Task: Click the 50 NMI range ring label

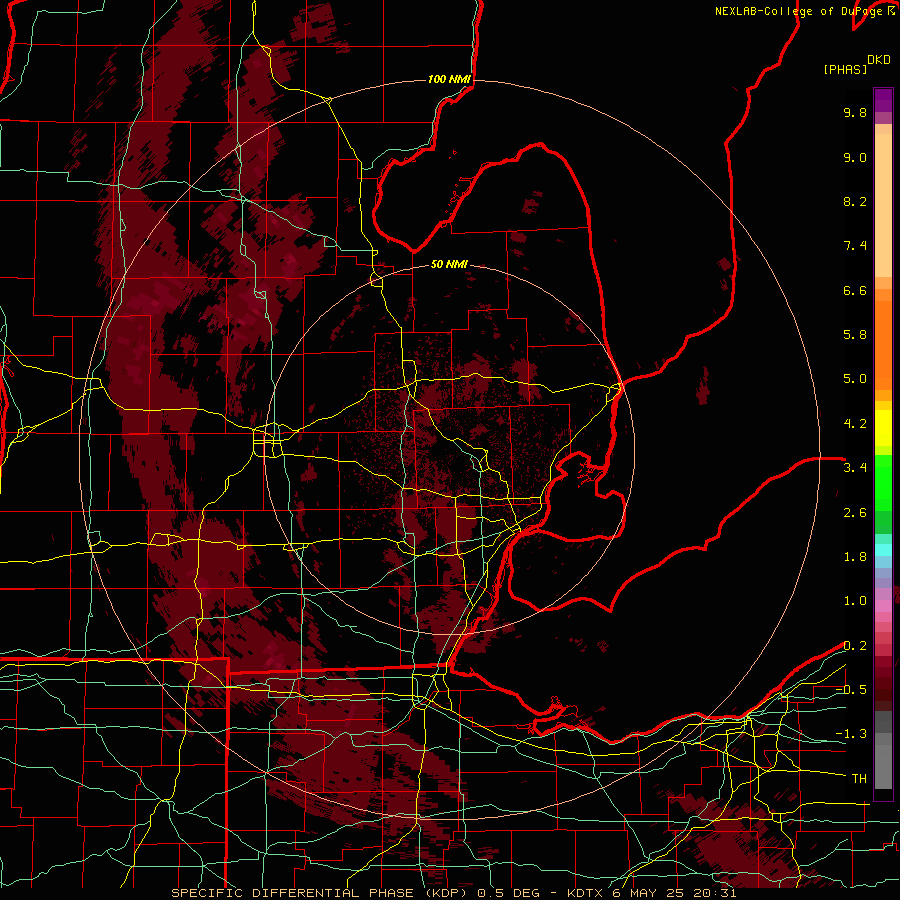Action: (449, 265)
